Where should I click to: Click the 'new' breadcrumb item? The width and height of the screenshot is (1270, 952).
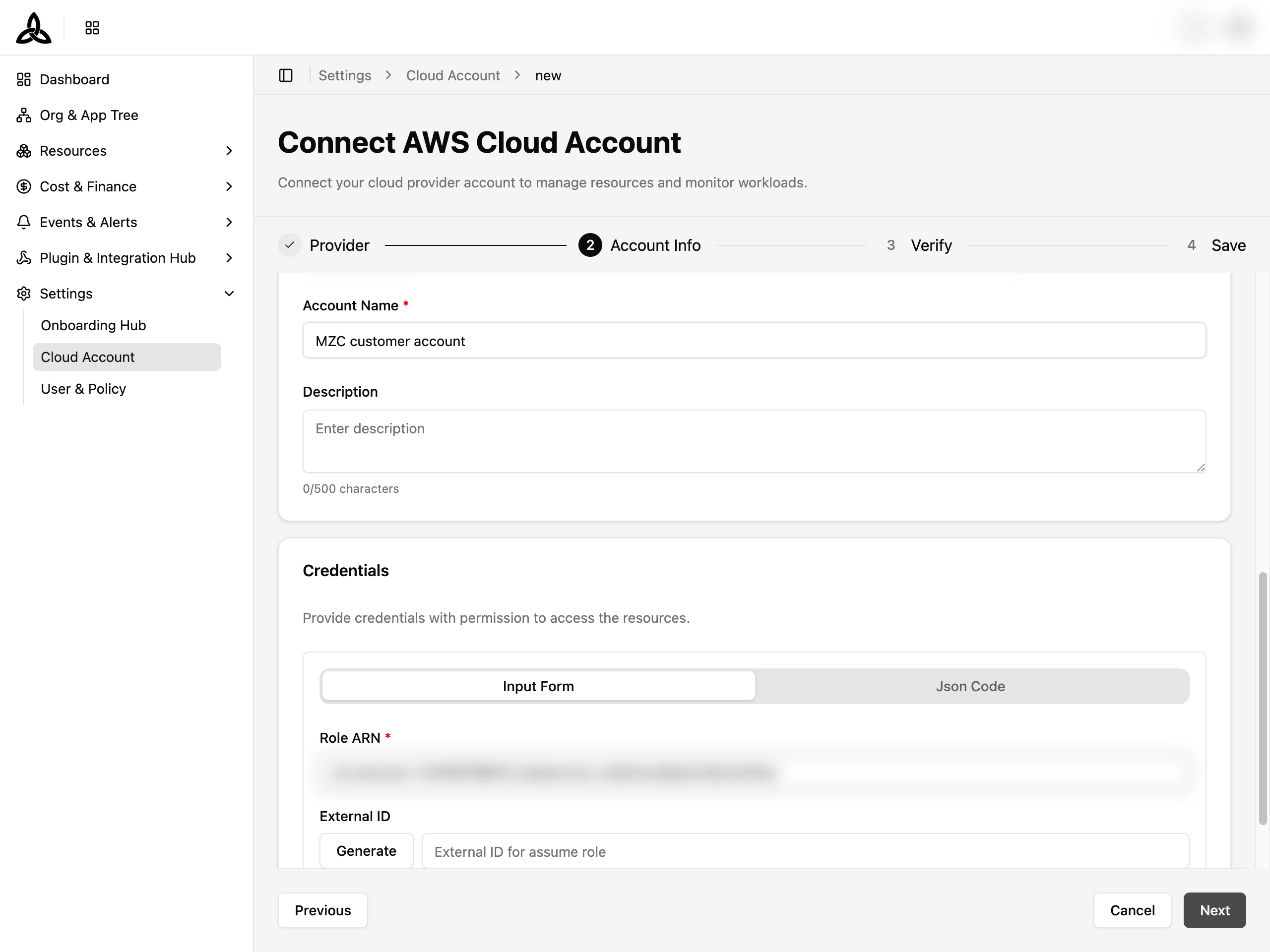[548, 75]
